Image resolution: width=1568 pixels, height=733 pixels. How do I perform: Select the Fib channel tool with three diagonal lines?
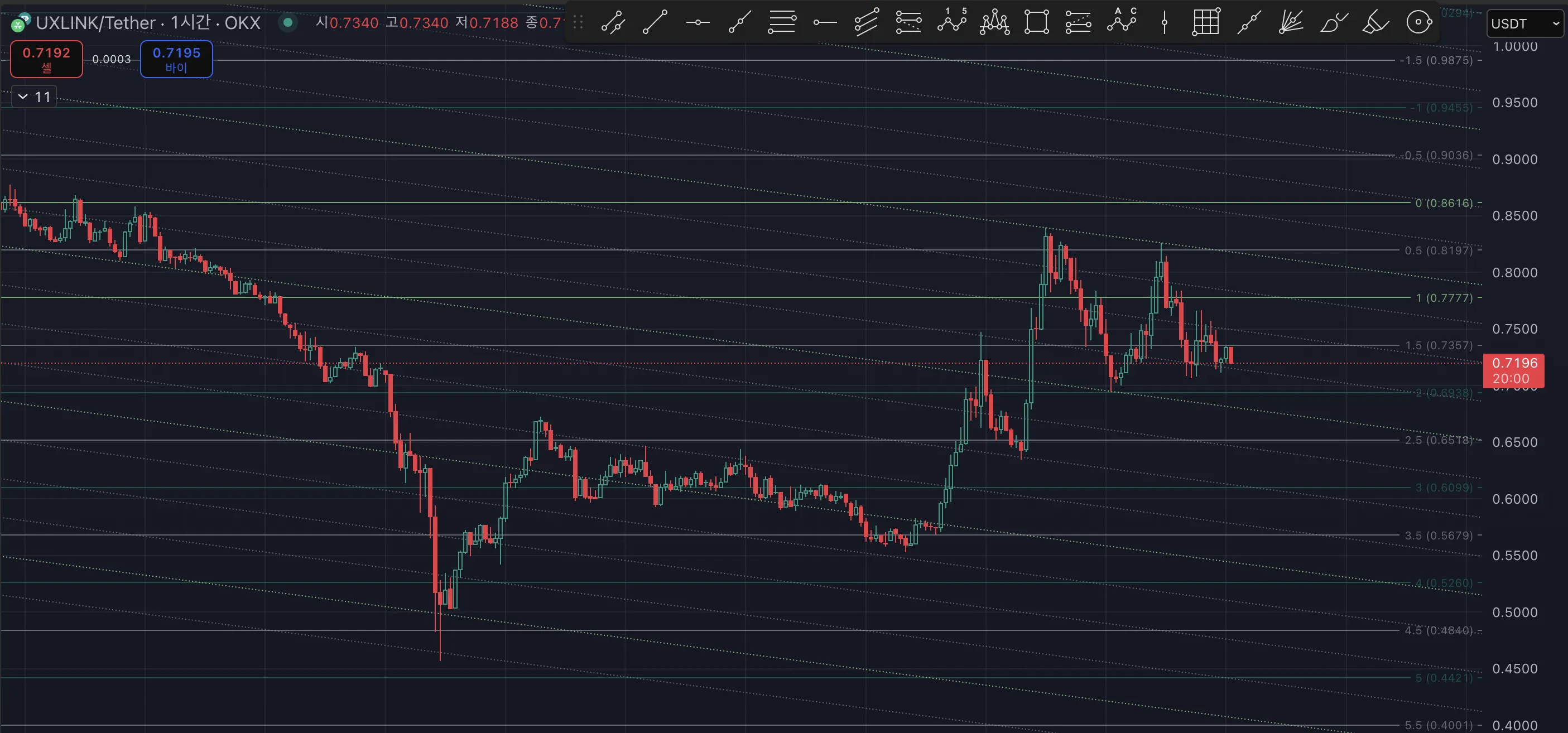click(x=866, y=22)
